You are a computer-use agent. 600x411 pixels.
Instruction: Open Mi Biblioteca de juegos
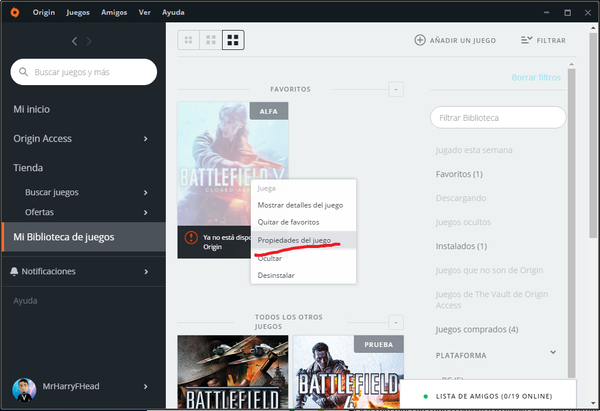(x=84, y=237)
